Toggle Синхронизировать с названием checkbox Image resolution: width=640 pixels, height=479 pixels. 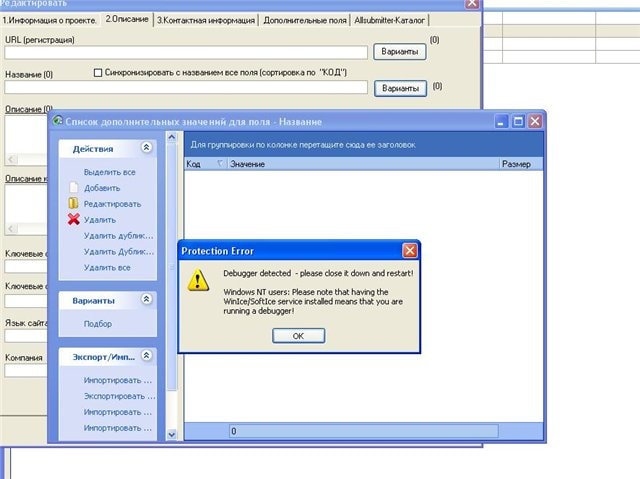pyautogui.click(x=98, y=73)
